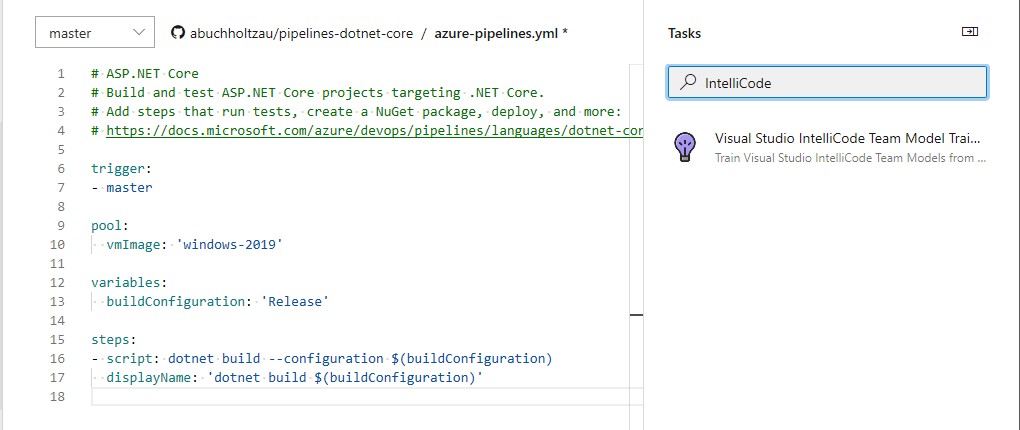Open the master branch dropdown
Screen dimensions: 1020x430
pyautogui.click(x=95, y=33)
